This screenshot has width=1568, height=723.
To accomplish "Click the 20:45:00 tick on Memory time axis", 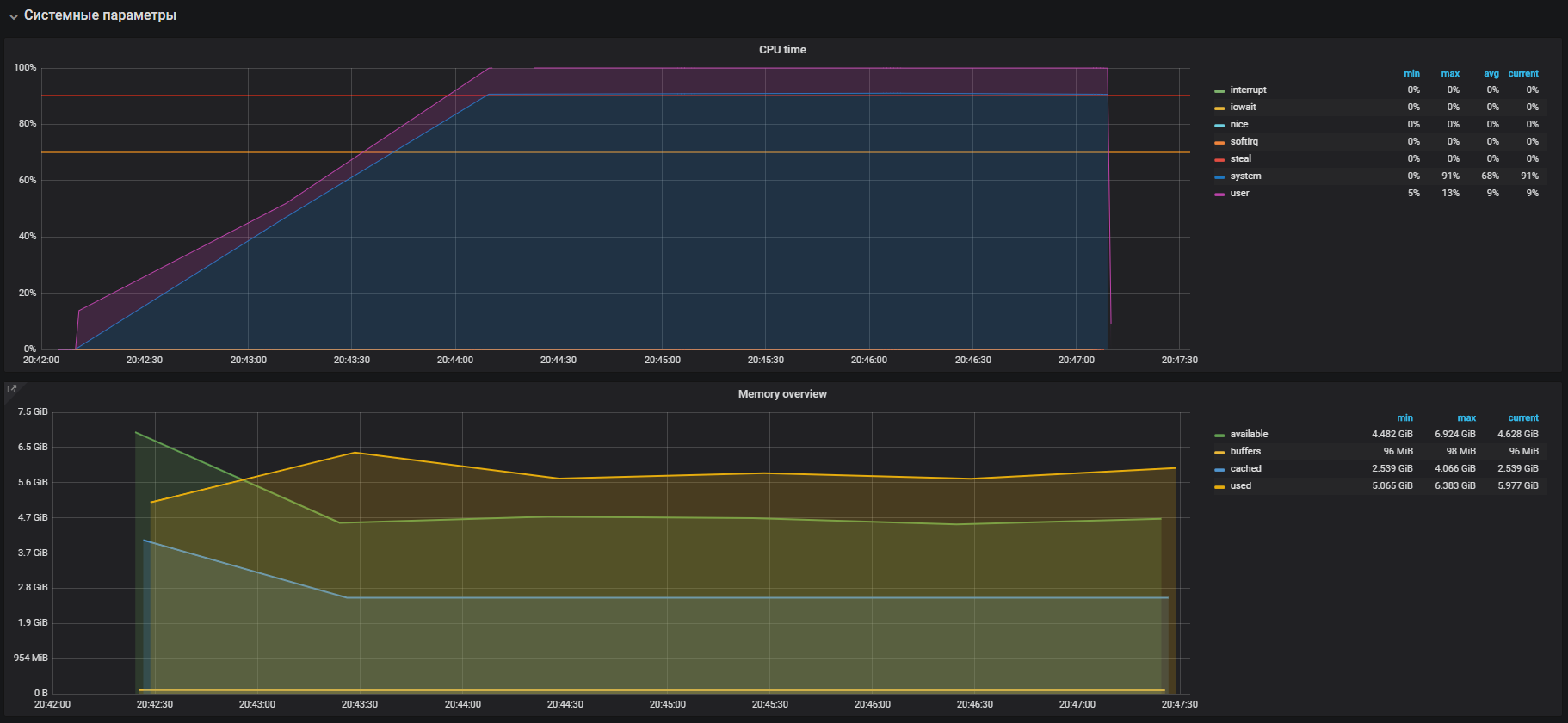I will click(668, 704).
